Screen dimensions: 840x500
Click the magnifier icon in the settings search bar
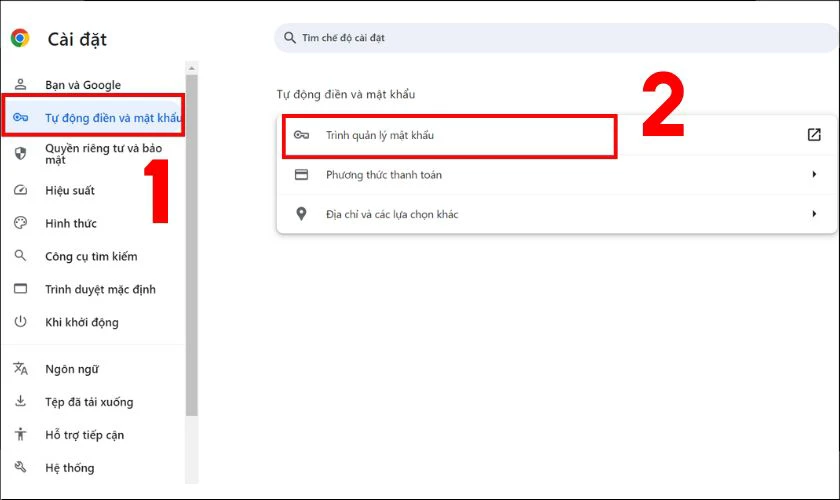coord(290,38)
